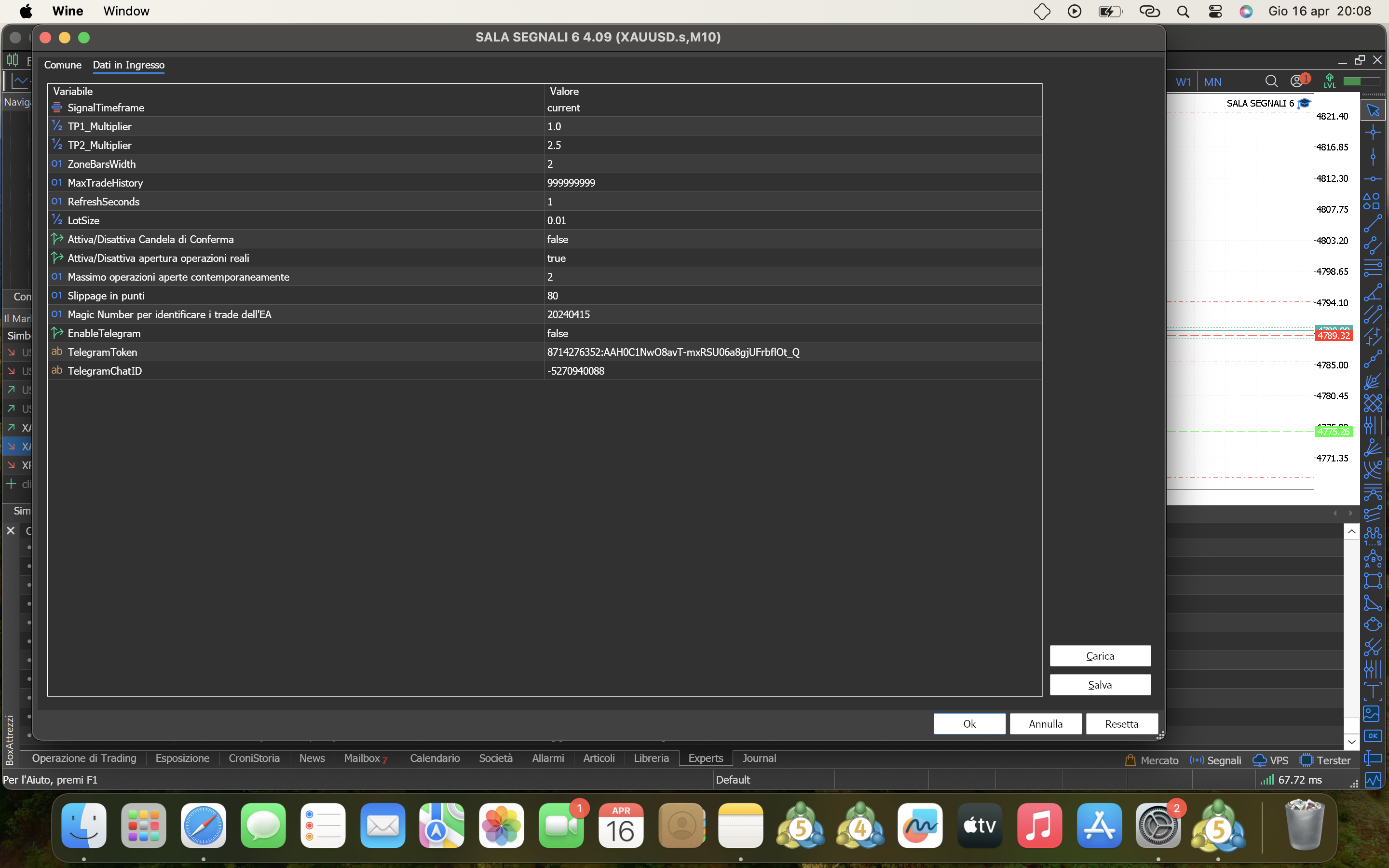This screenshot has height=868, width=1389.
Task: Open the Journal tab
Action: 759,759
